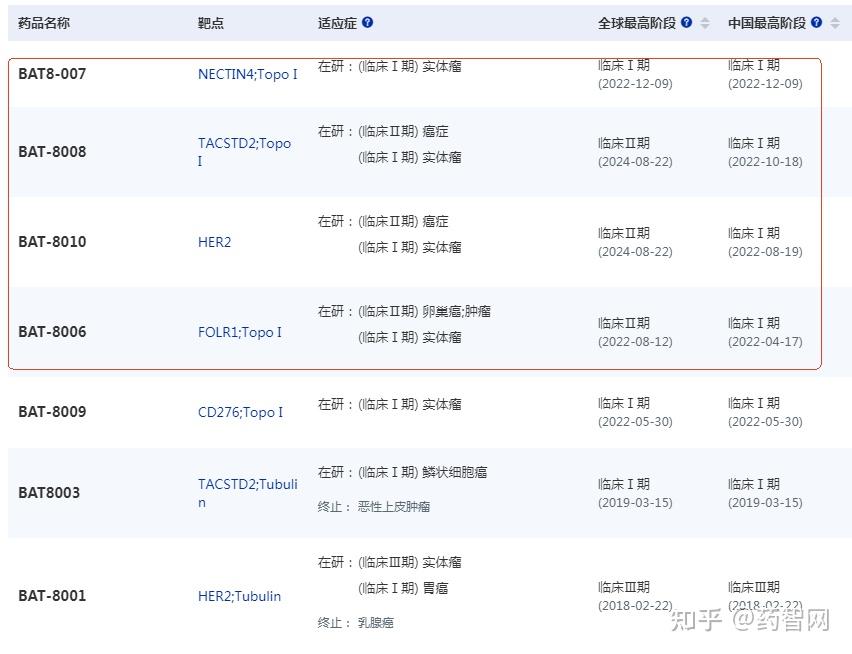Click the 中国最高阶段 info icon

pyautogui.click(x=816, y=21)
